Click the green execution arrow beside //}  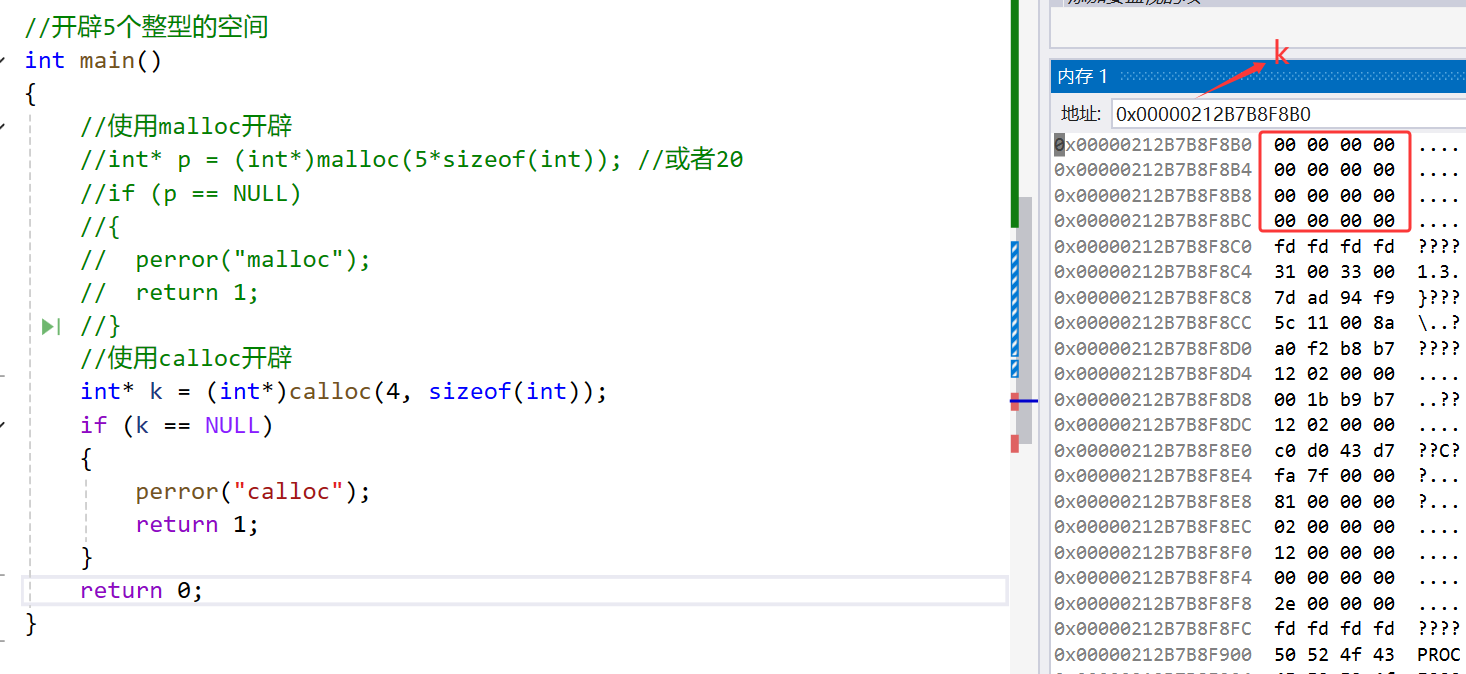pyautogui.click(x=52, y=326)
